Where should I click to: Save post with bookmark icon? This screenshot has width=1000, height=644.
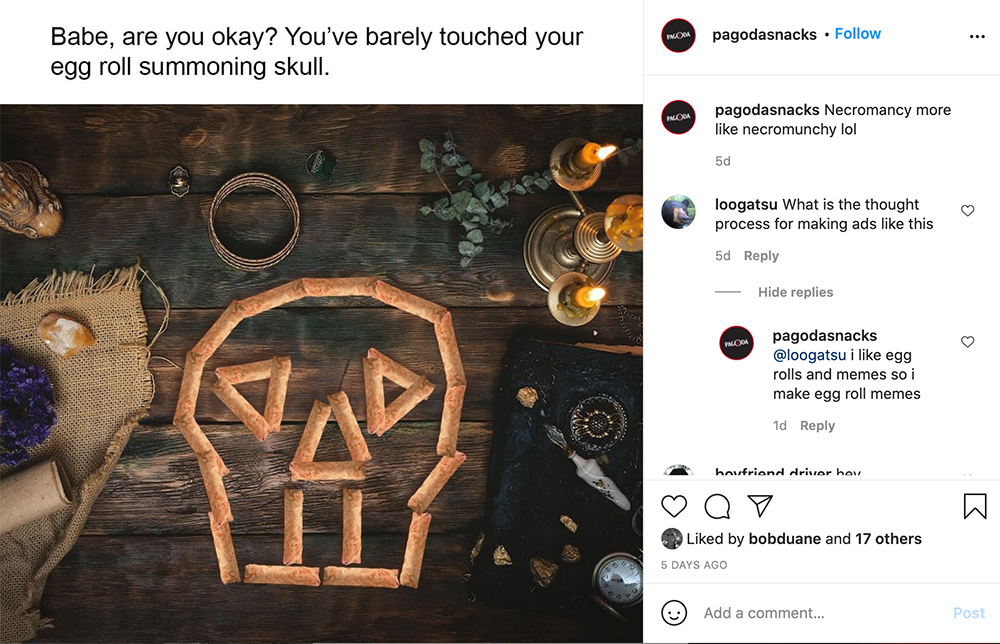[975, 506]
